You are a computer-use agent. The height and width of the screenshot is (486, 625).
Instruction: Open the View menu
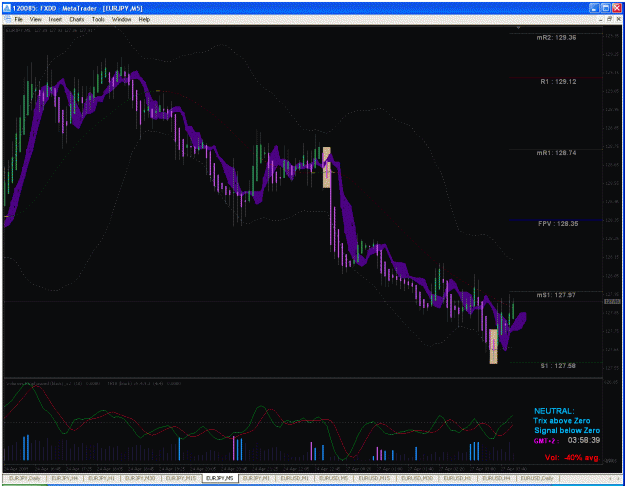coord(35,19)
